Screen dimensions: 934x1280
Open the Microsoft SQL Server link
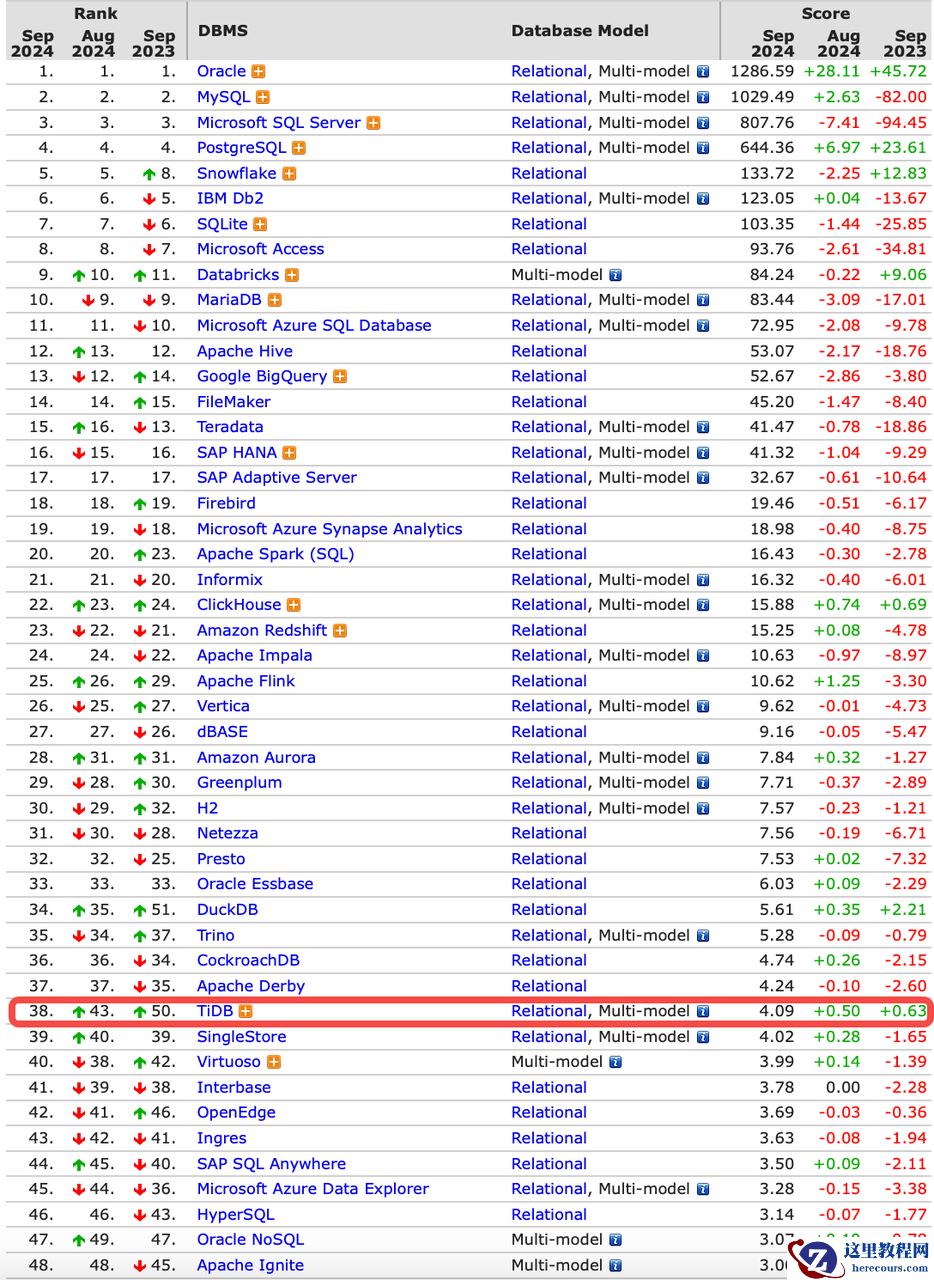pos(279,123)
